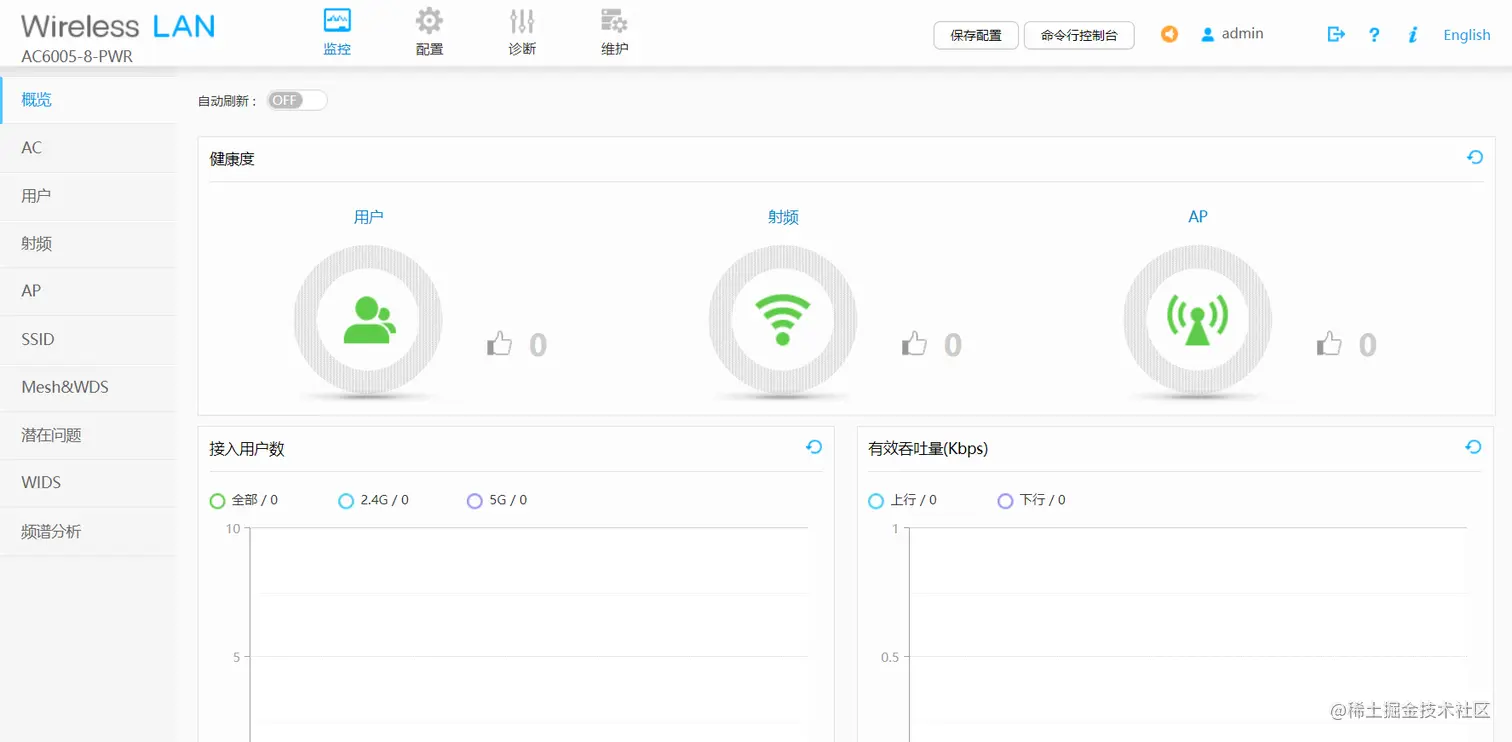Viewport: 1512px width, 742px height.
Task: Click the logout icon
Action: pyautogui.click(x=1336, y=34)
